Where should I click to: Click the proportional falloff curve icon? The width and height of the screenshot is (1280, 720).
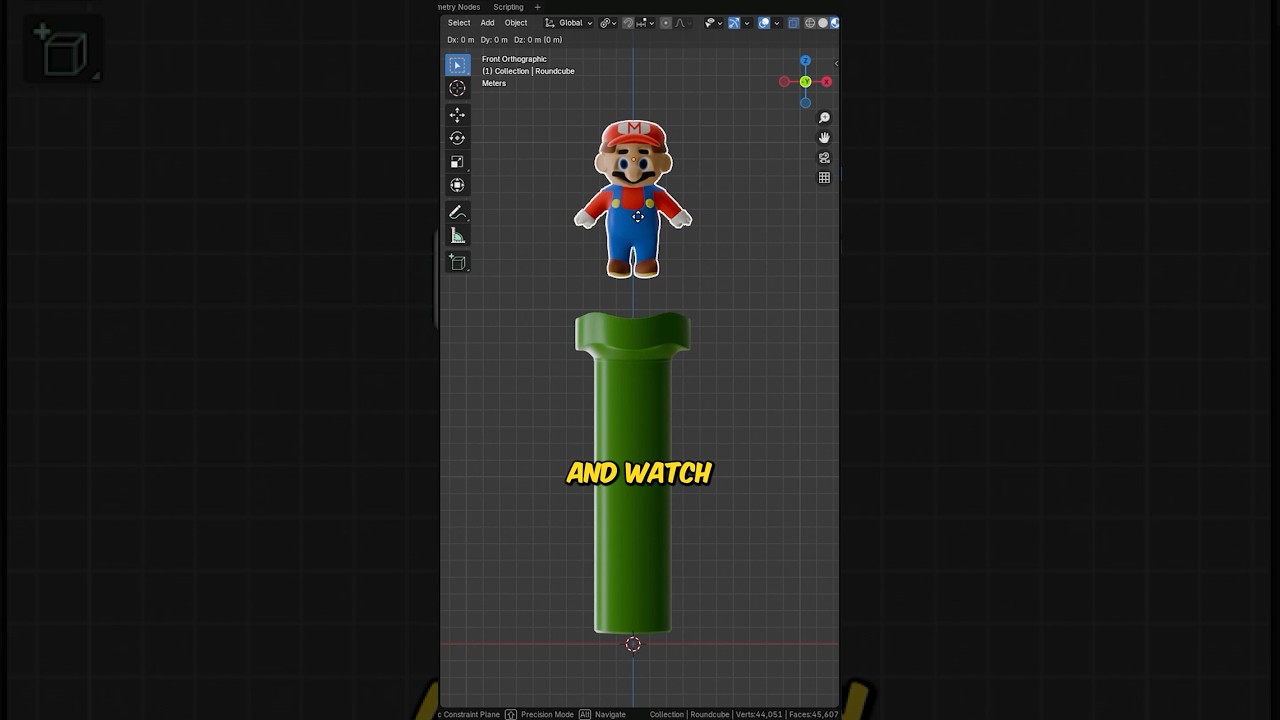pyautogui.click(x=680, y=23)
